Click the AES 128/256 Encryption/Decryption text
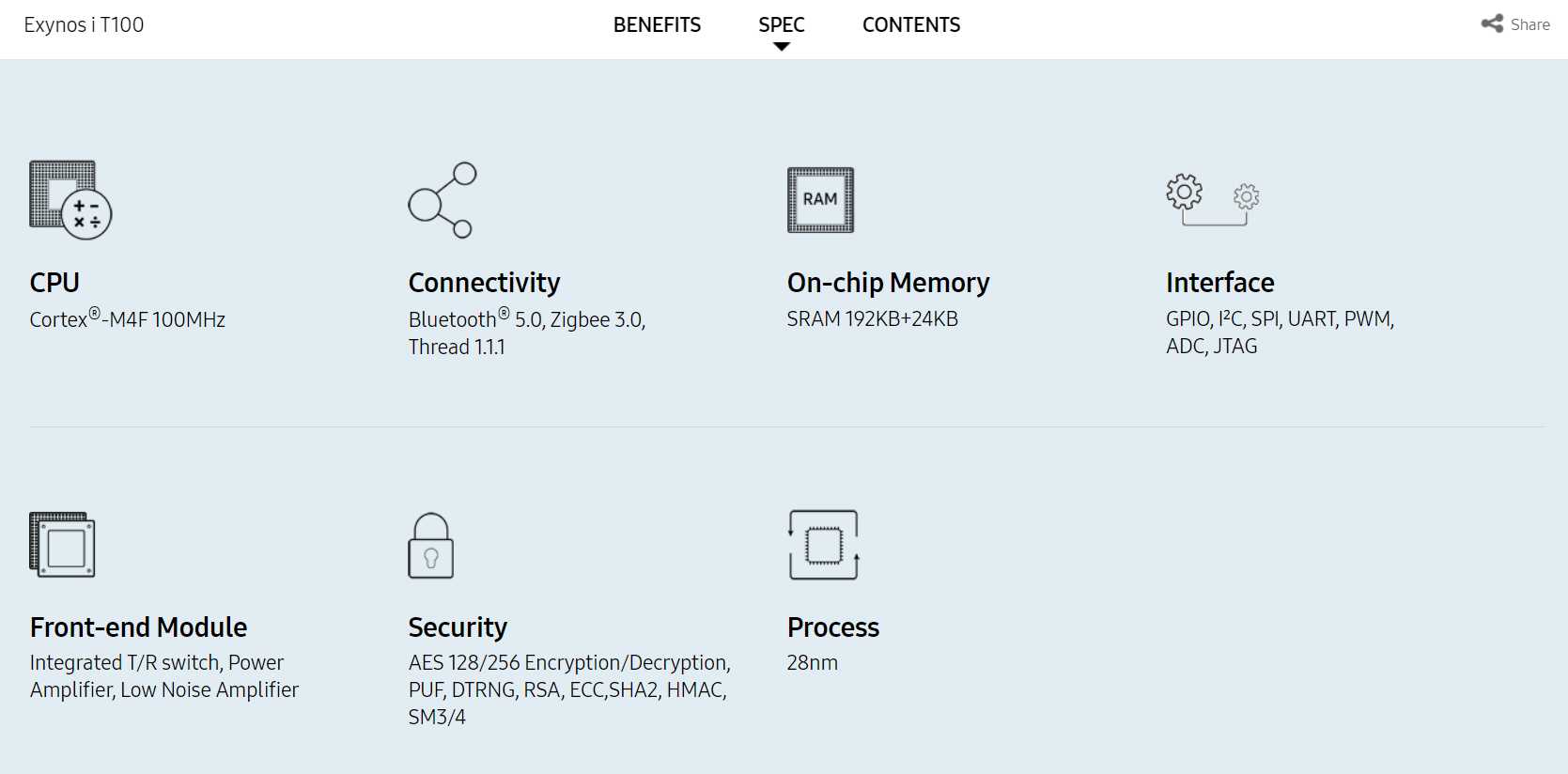The image size is (1568, 774). point(569,663)
